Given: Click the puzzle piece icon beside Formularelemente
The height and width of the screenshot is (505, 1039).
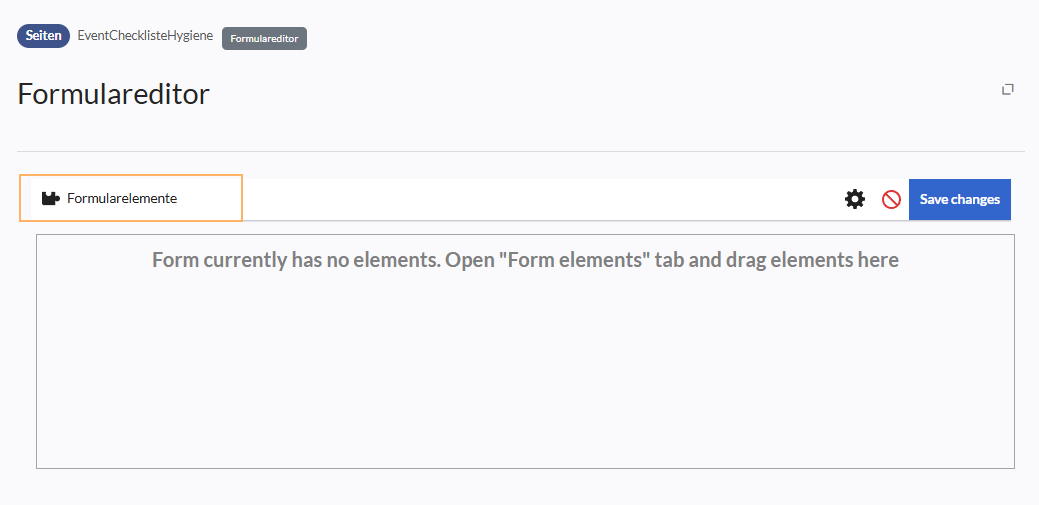Looking at the screenshot, I should tap(50, 198).
